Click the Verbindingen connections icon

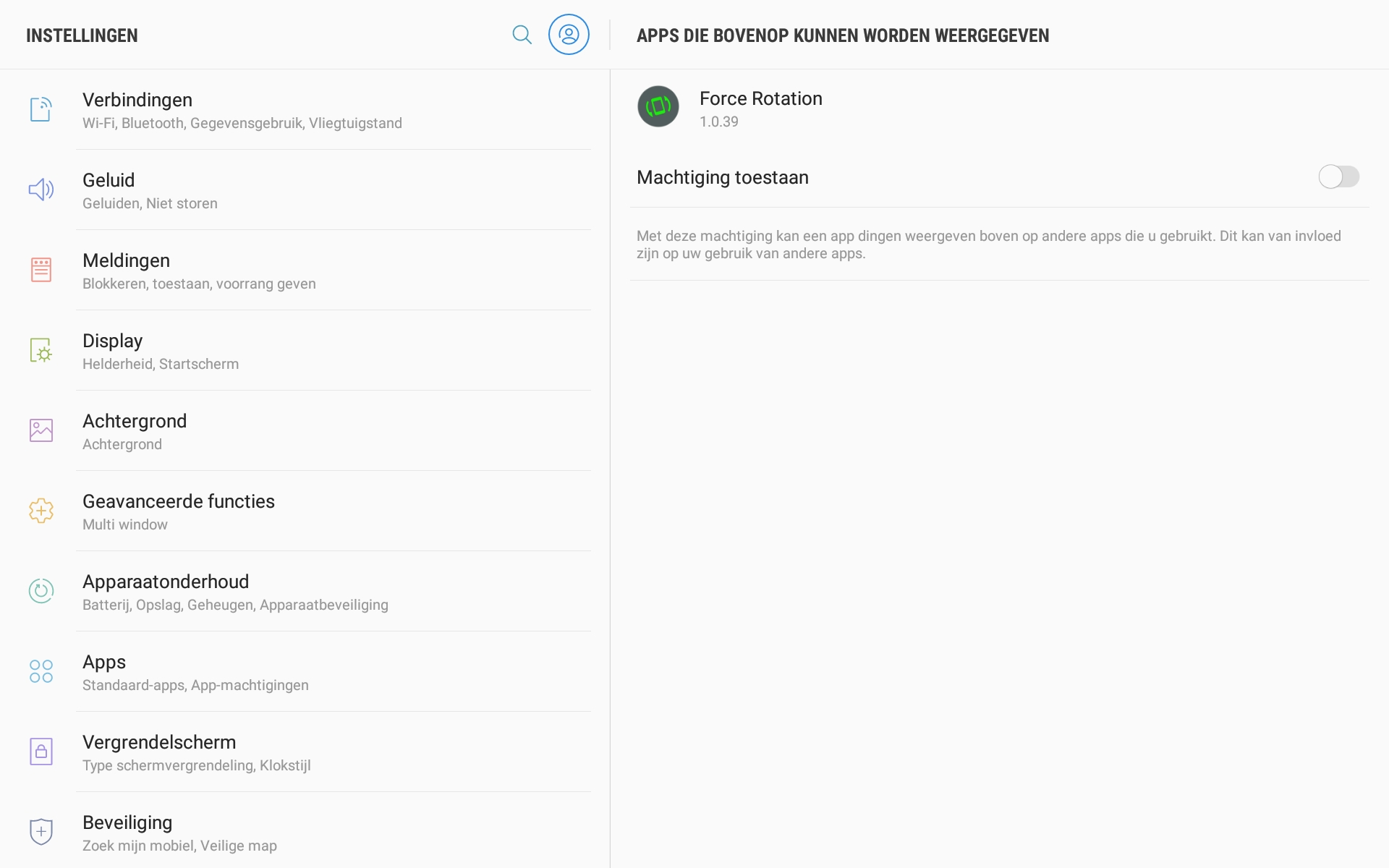pyautogui.click(x=41, y=109)
